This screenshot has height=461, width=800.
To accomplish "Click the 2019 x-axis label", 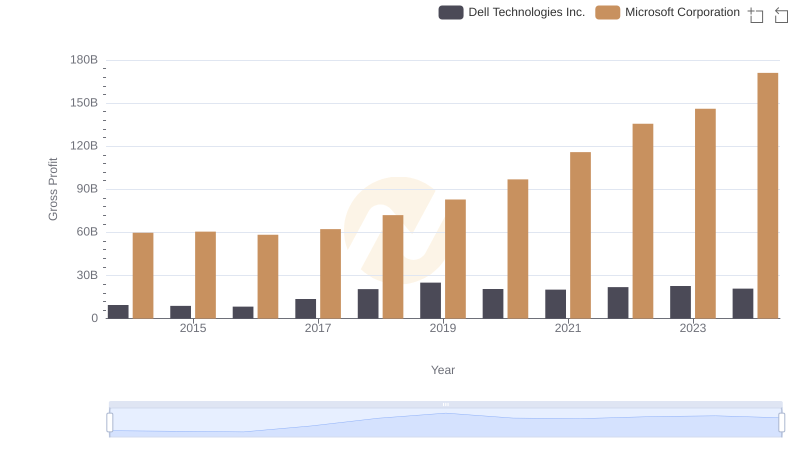I will pos(443,328).
